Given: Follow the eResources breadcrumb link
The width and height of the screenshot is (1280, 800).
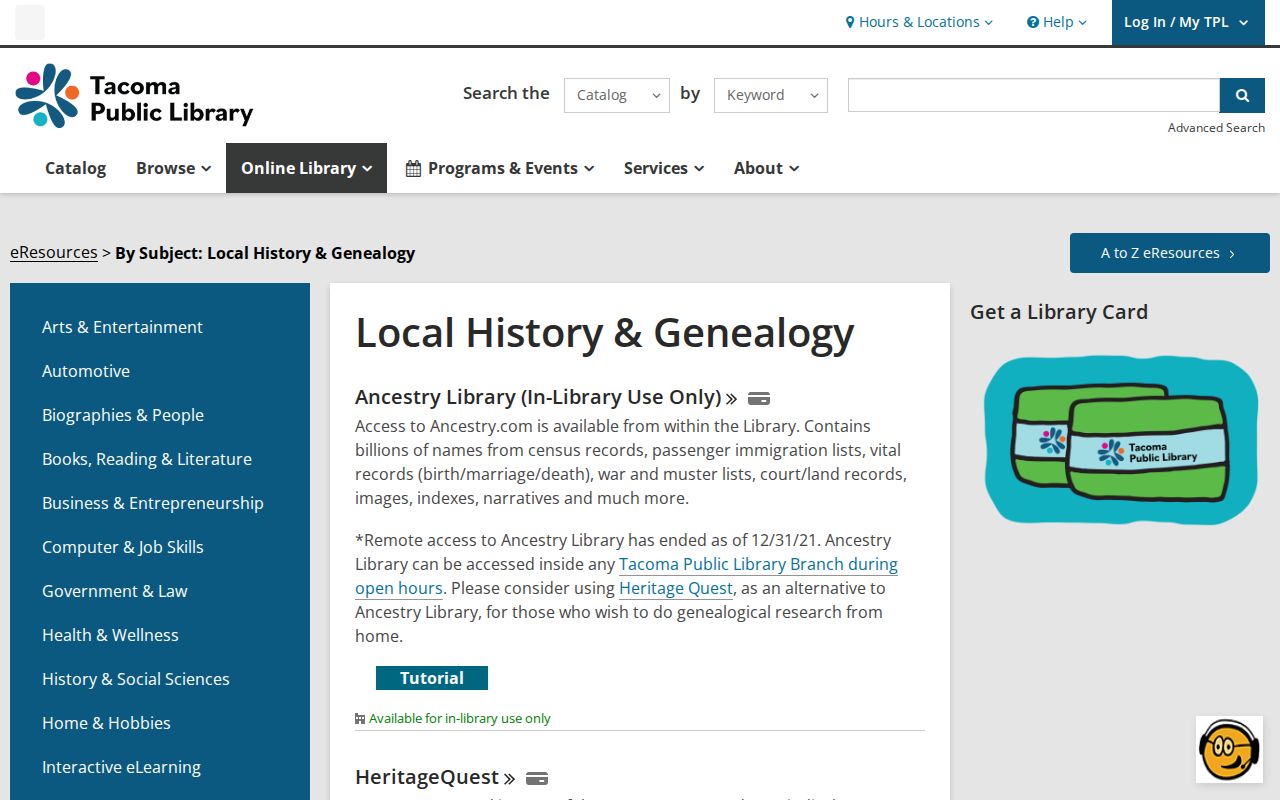Looking at the screenshot, I should [54, 252].
